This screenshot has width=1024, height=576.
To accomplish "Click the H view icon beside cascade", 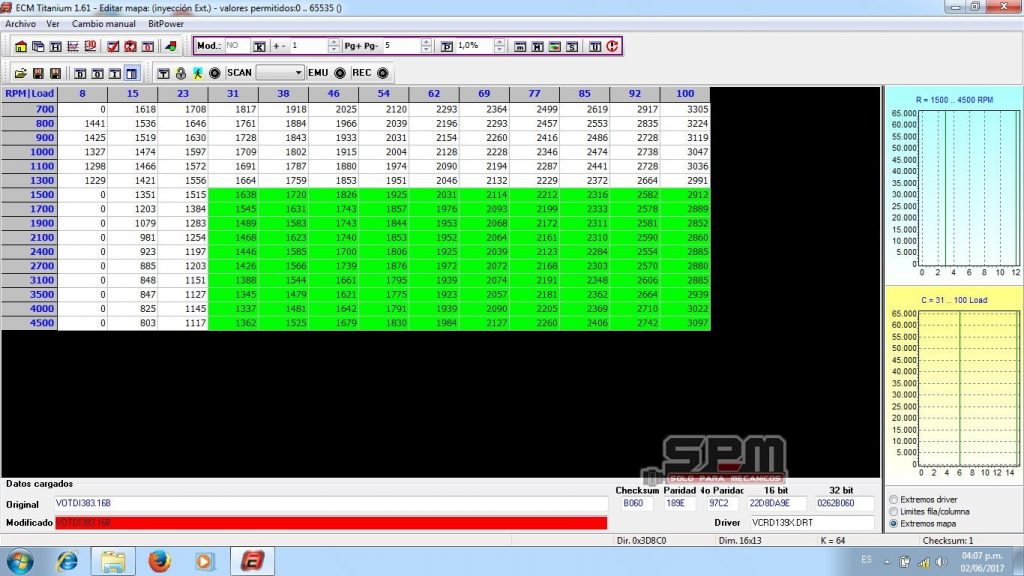I will point(56,46).
